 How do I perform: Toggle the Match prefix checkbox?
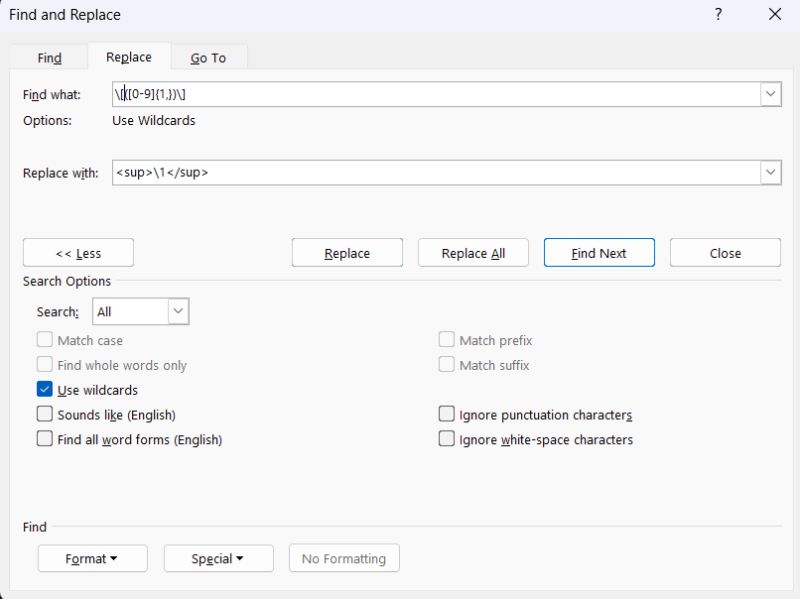(446, 340)
